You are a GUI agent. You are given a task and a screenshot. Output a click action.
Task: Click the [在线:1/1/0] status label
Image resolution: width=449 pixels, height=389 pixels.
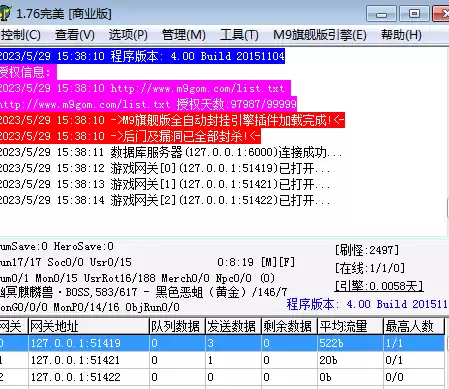370,268
